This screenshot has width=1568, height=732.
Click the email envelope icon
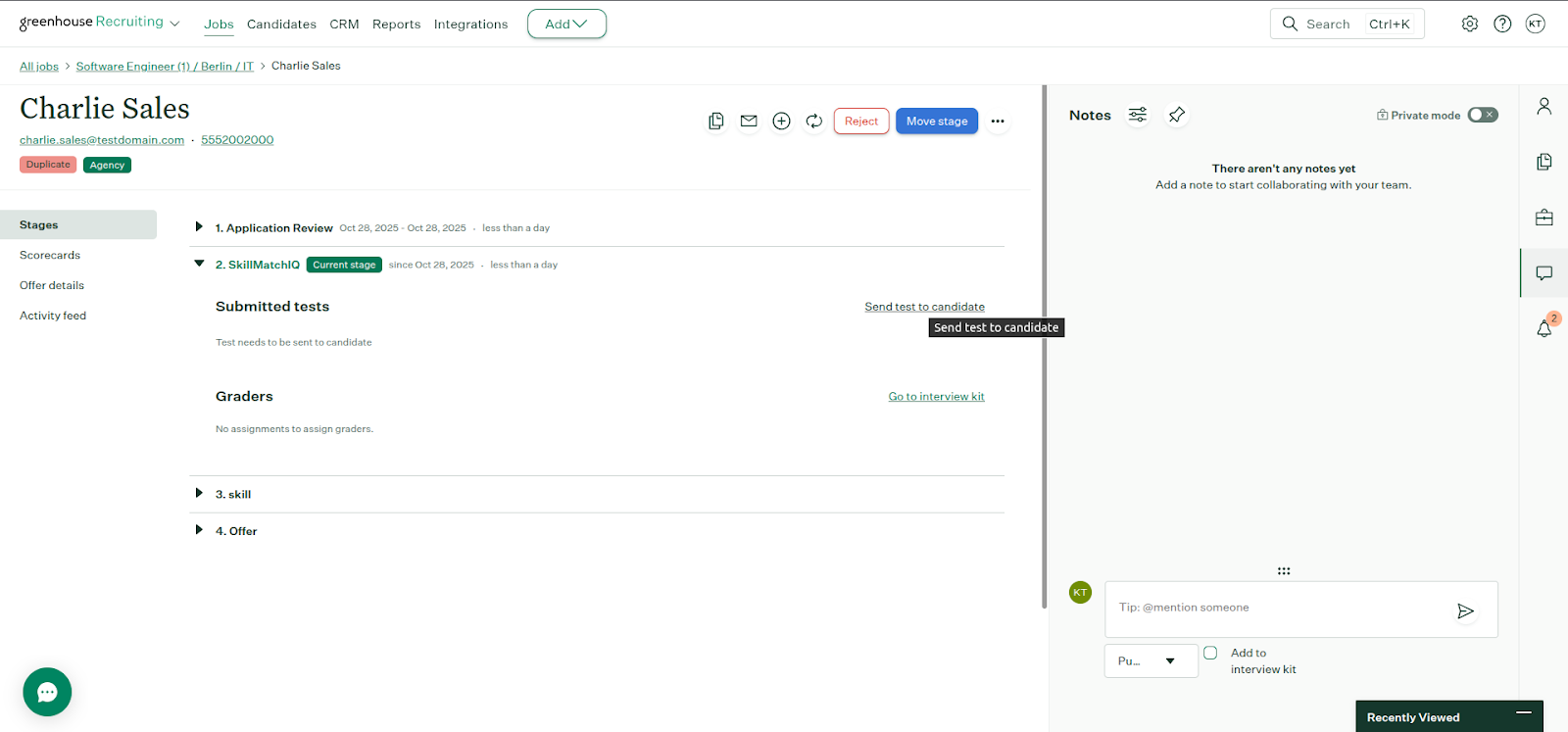pyautogui.click(x=749, y=122)
